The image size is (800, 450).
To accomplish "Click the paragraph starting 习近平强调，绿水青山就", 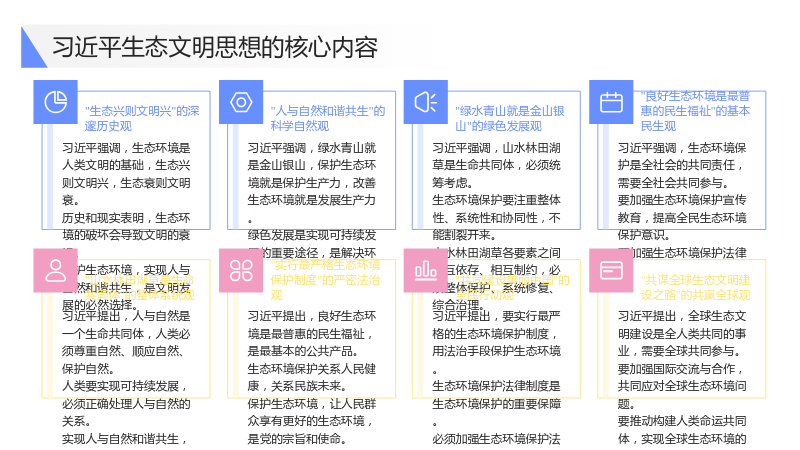I will tap(312, 183).
